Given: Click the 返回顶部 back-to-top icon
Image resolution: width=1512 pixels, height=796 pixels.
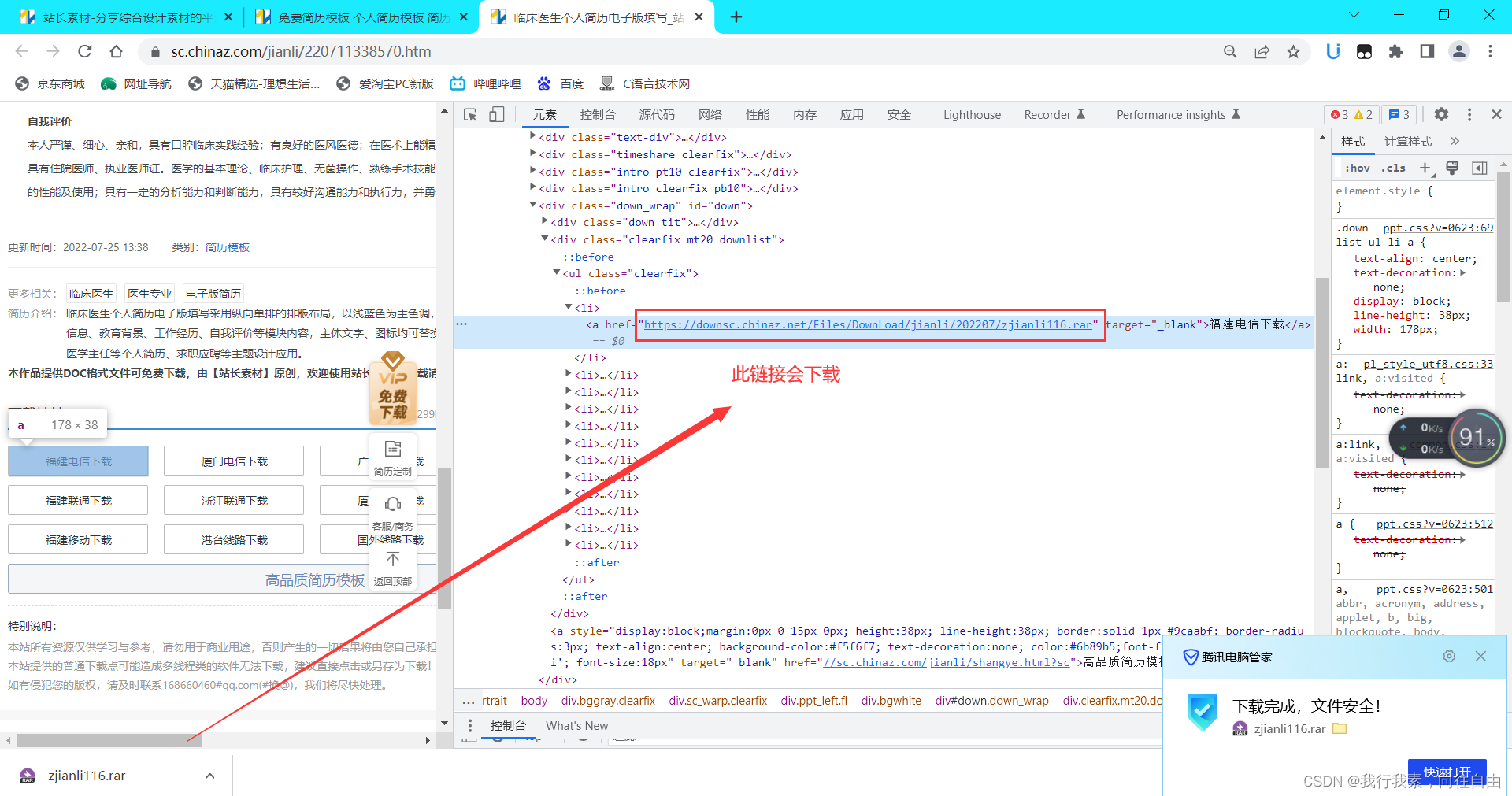Looking at the screenshot, I should click(392, 567).
